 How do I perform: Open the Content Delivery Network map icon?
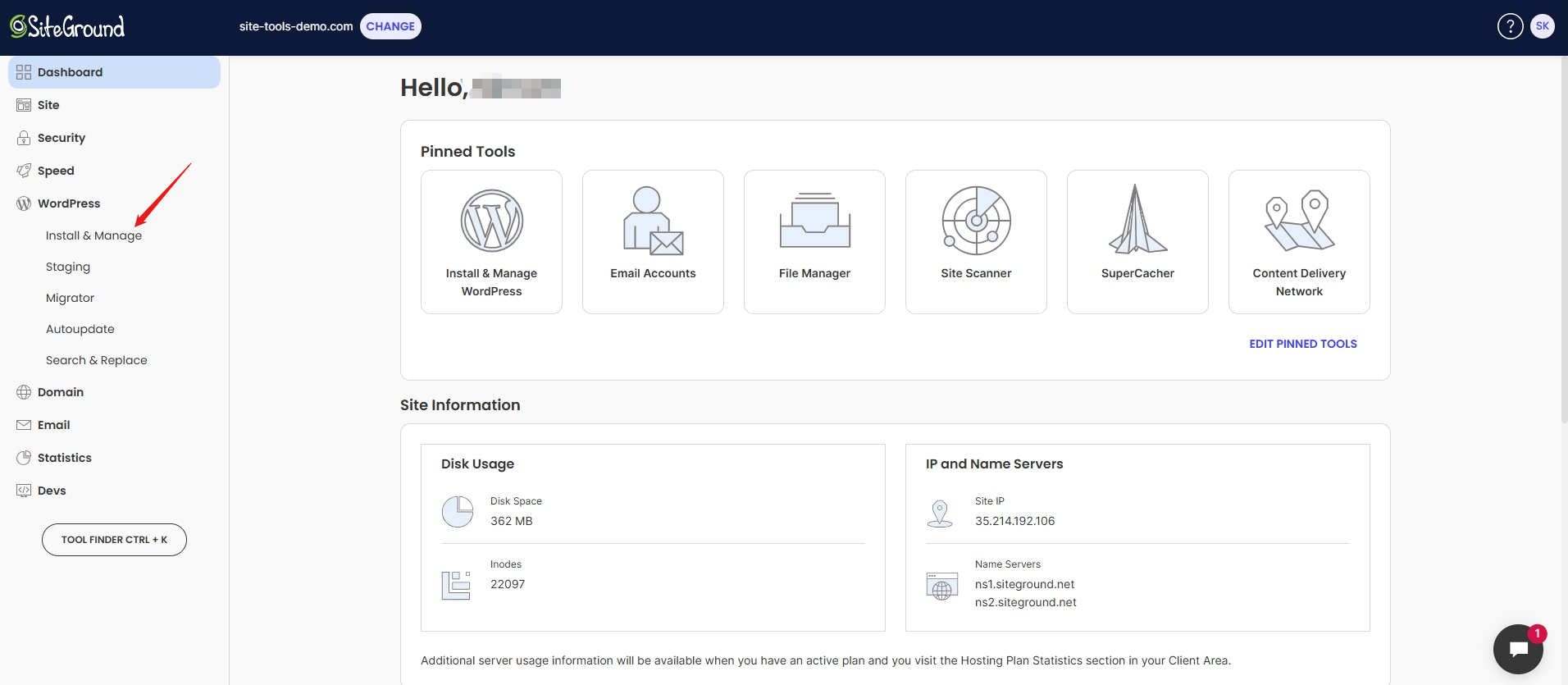pos(1299,221)
